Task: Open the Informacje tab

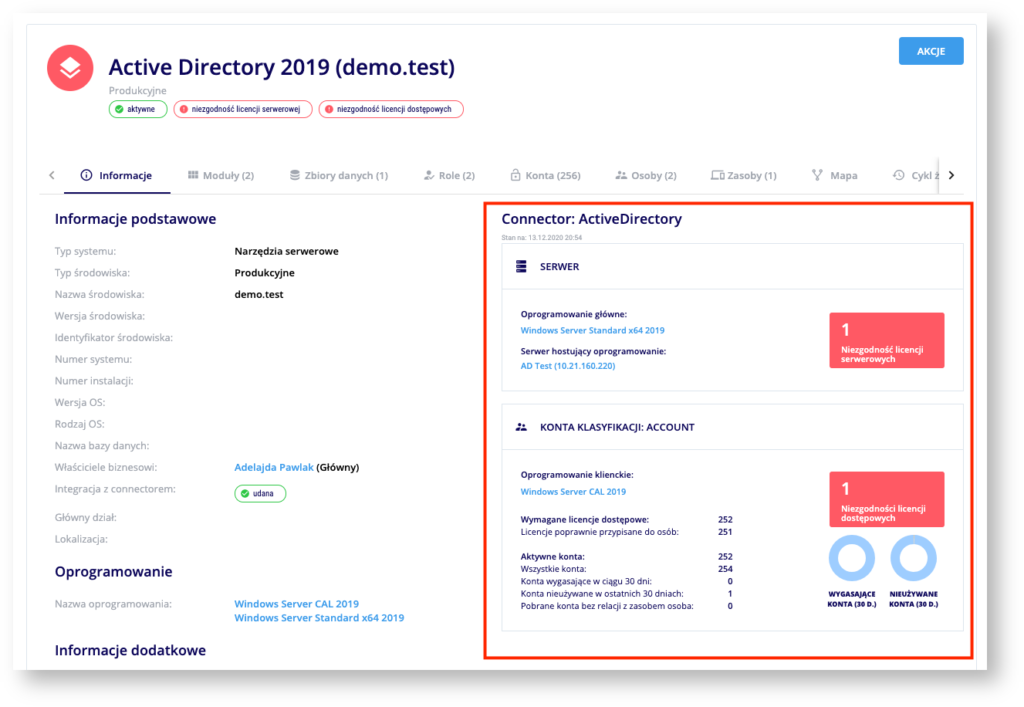Action: [117, 175]
